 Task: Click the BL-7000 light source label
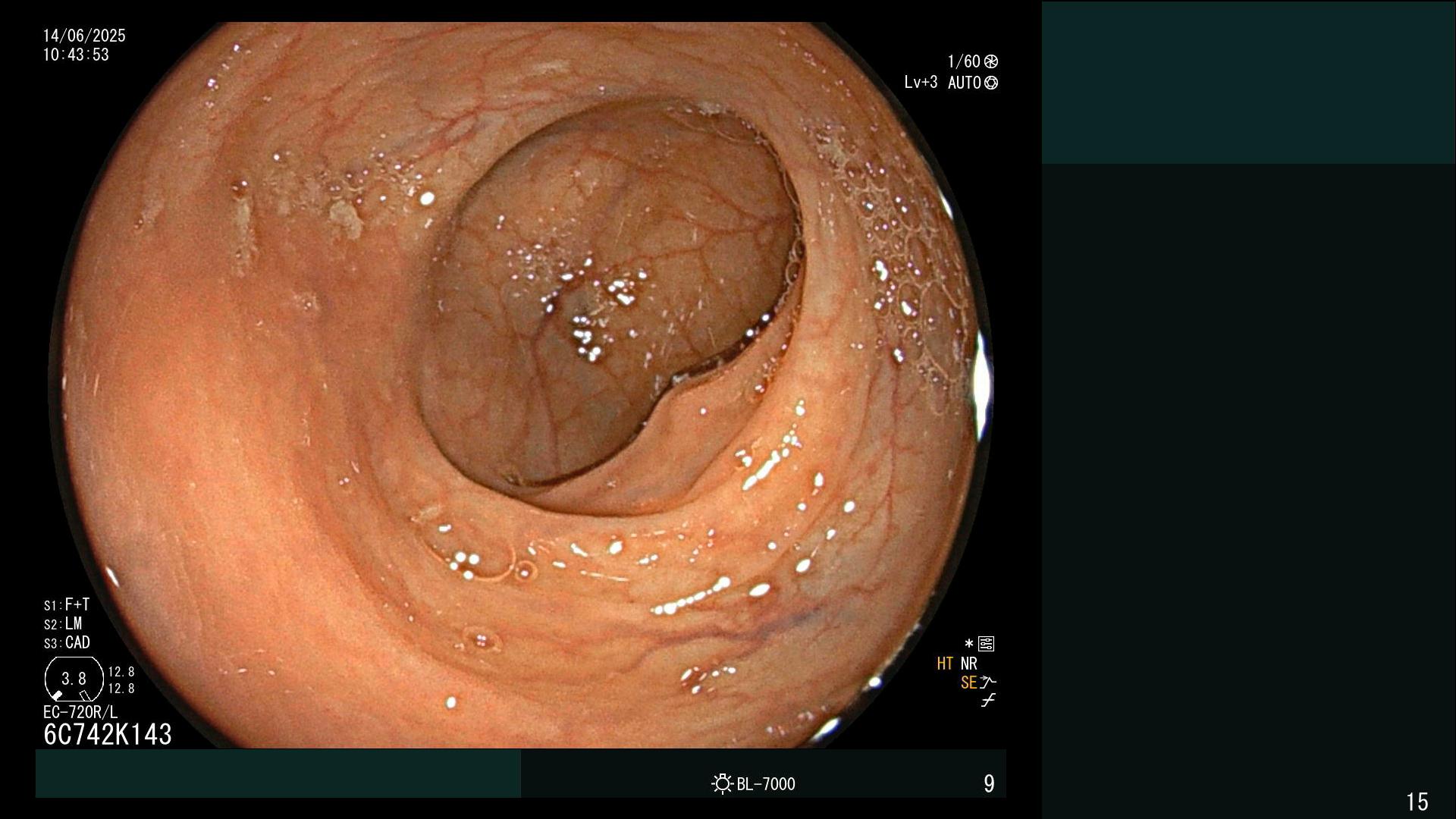(766, 784)
